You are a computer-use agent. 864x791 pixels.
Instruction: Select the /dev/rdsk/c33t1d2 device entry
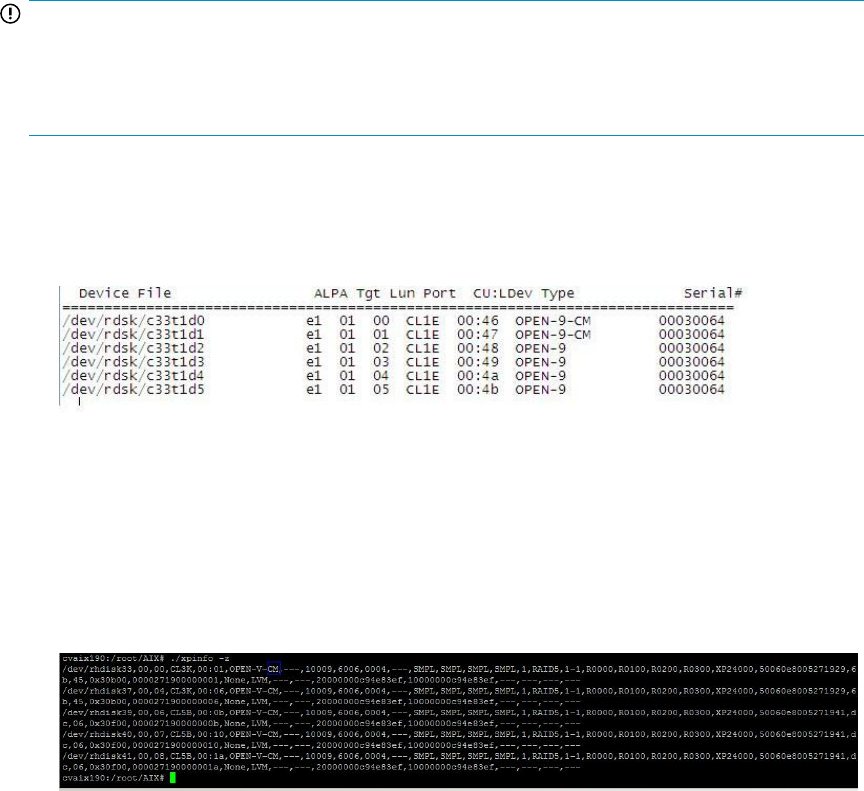pyautogui.click(x=117, y=347)
